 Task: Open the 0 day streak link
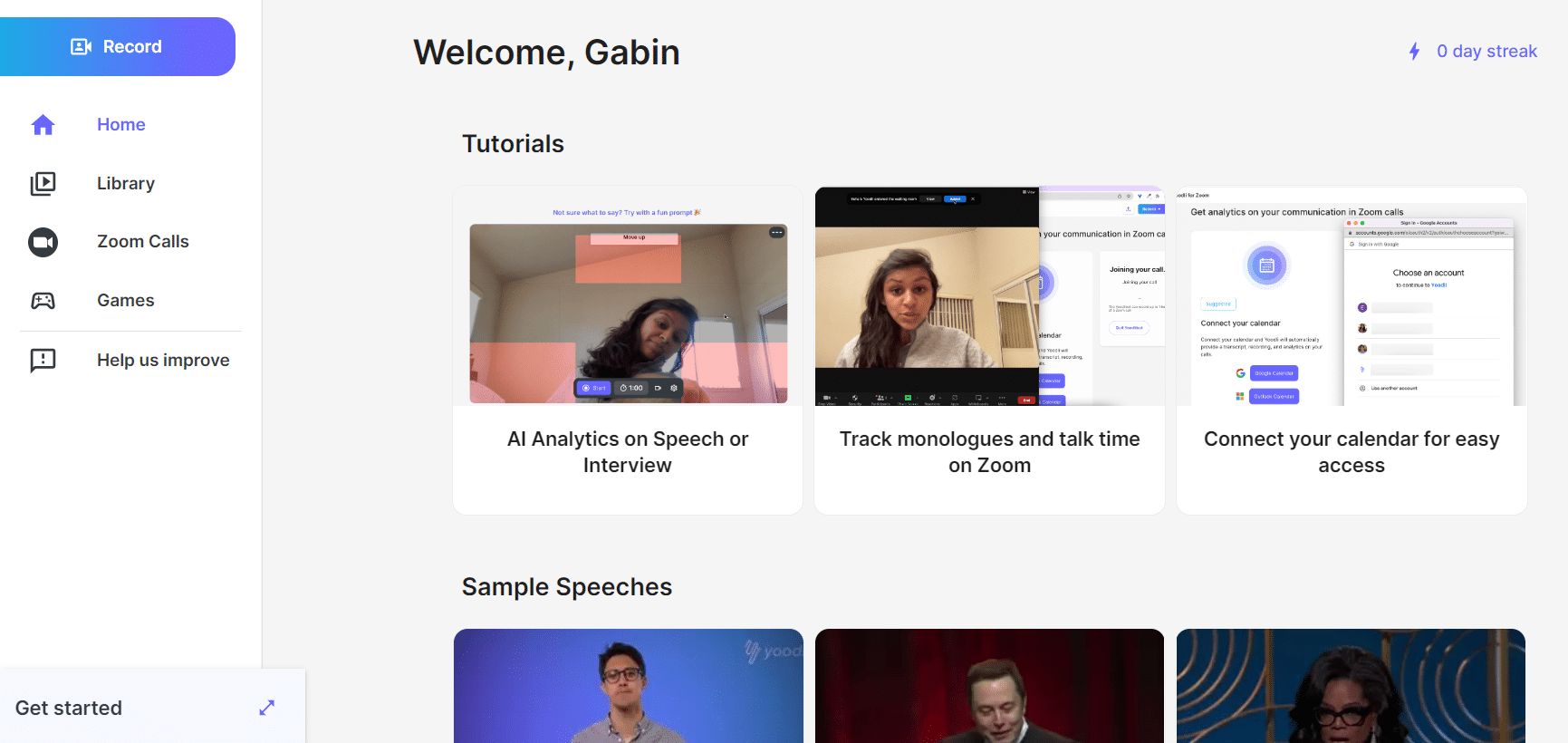coord(1486,52)
